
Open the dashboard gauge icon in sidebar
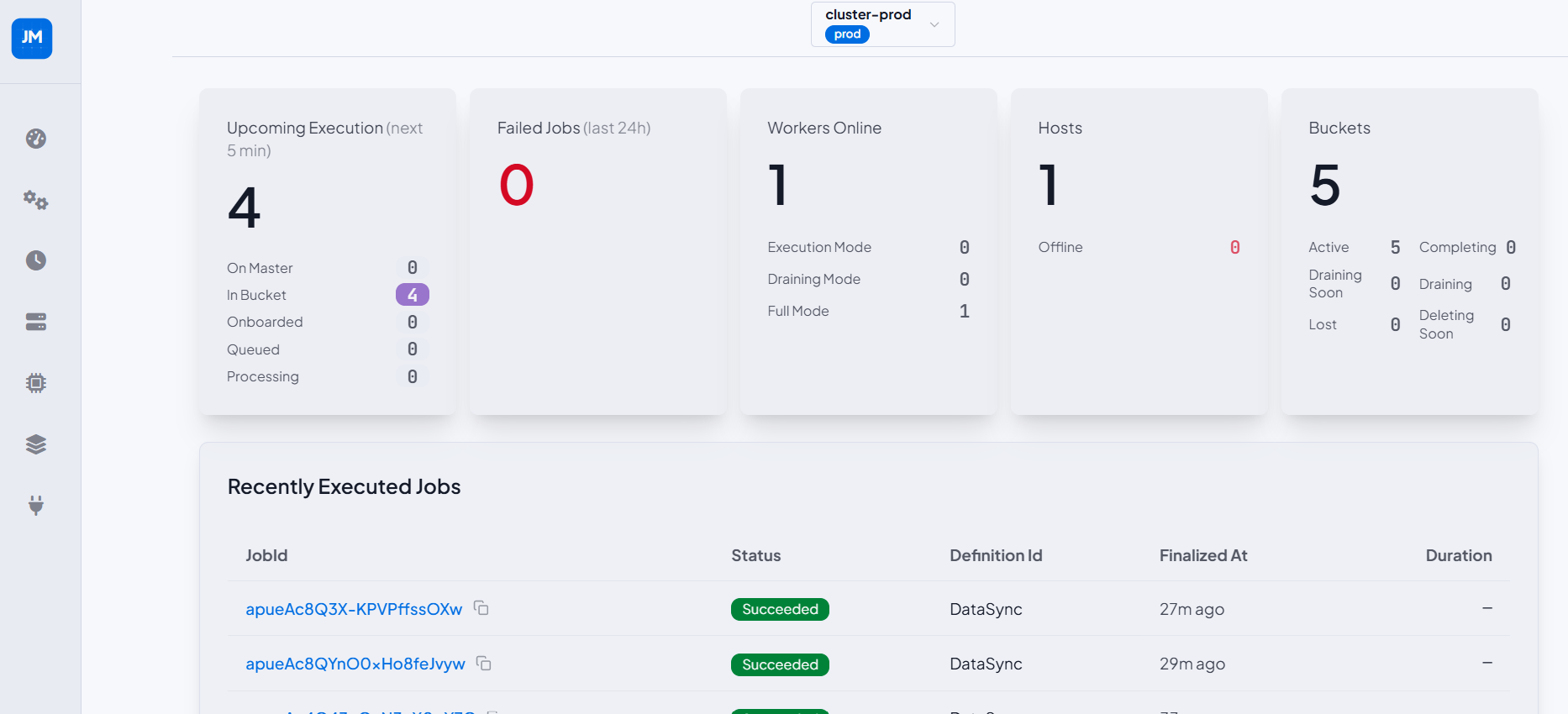click(x=36, y=139)
